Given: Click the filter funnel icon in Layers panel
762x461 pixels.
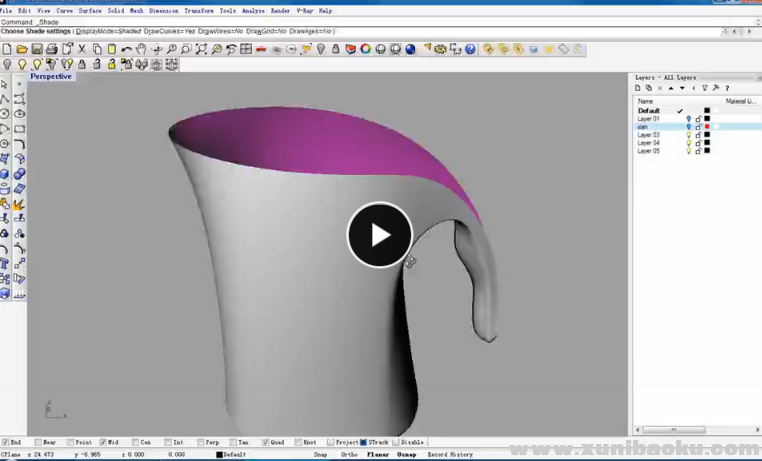Looking at the screenshot, I should pos(704,88).
